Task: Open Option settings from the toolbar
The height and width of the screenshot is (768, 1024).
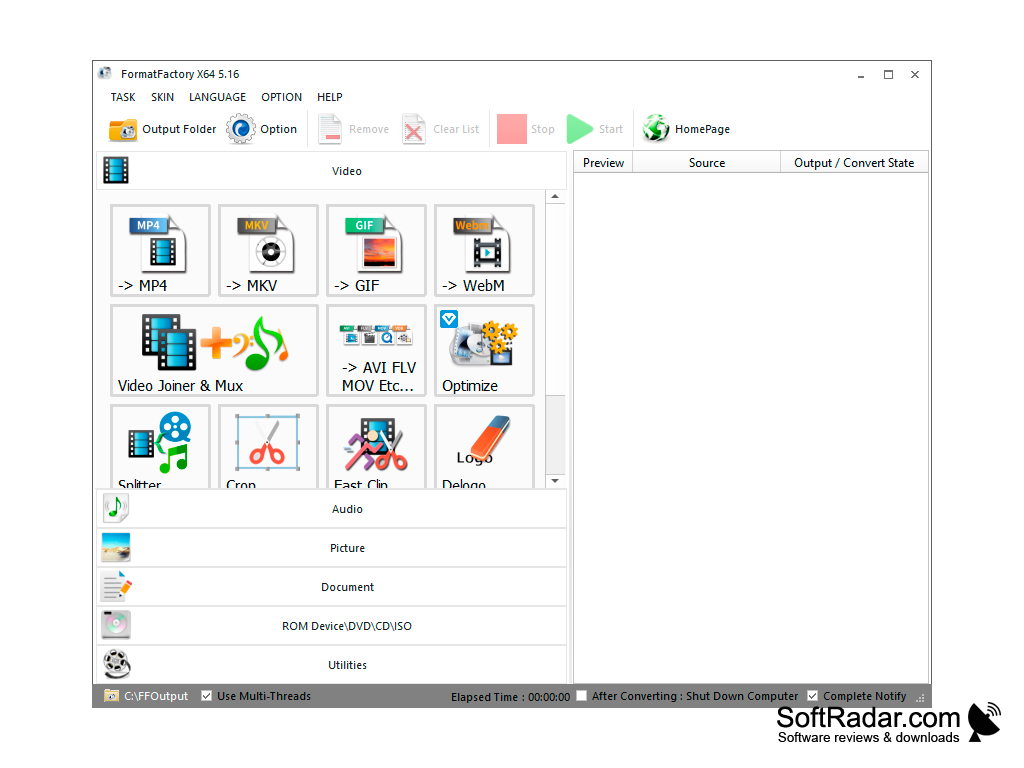Action: 262,129
